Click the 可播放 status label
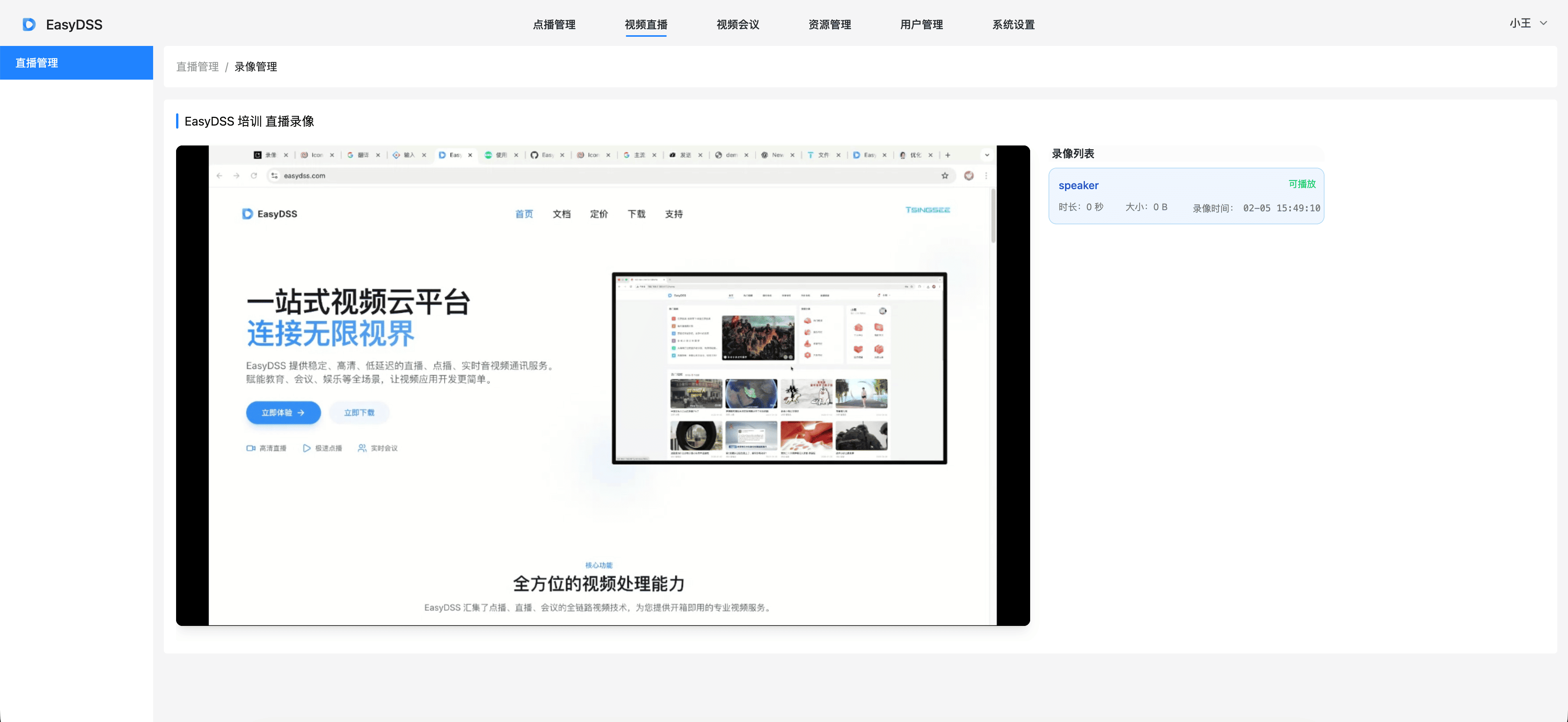The image size is (1568, 722). pos(1302,184)
